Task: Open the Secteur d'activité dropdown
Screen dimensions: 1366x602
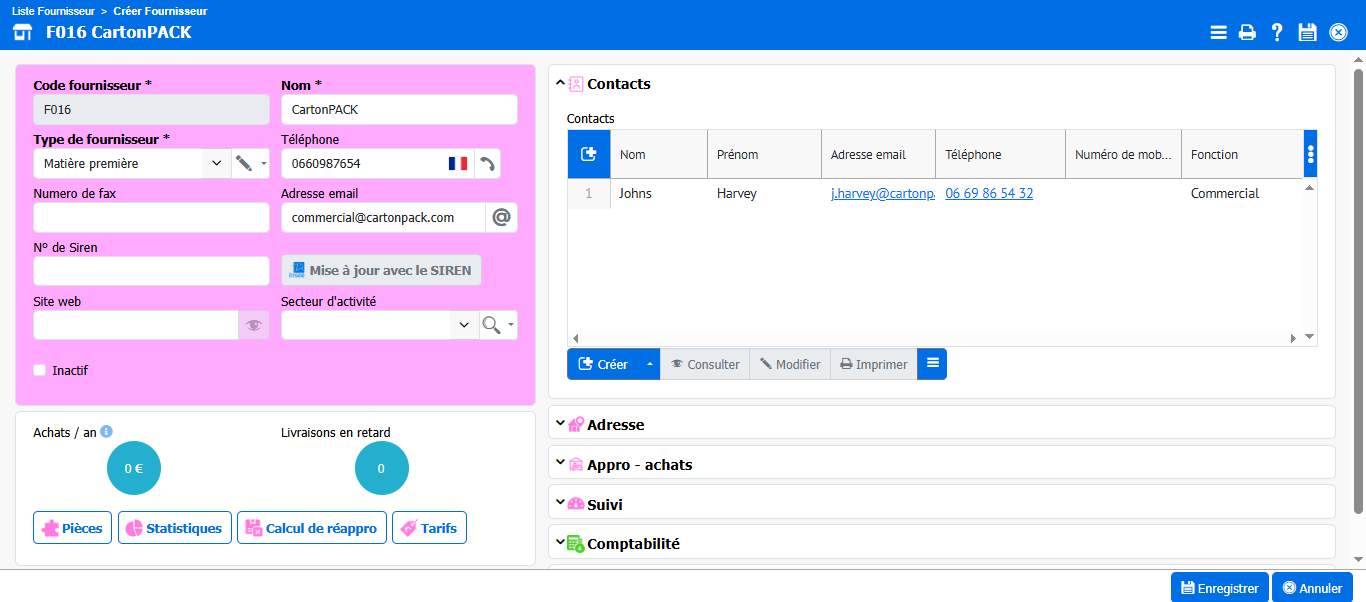Action: tap(464, 325)
